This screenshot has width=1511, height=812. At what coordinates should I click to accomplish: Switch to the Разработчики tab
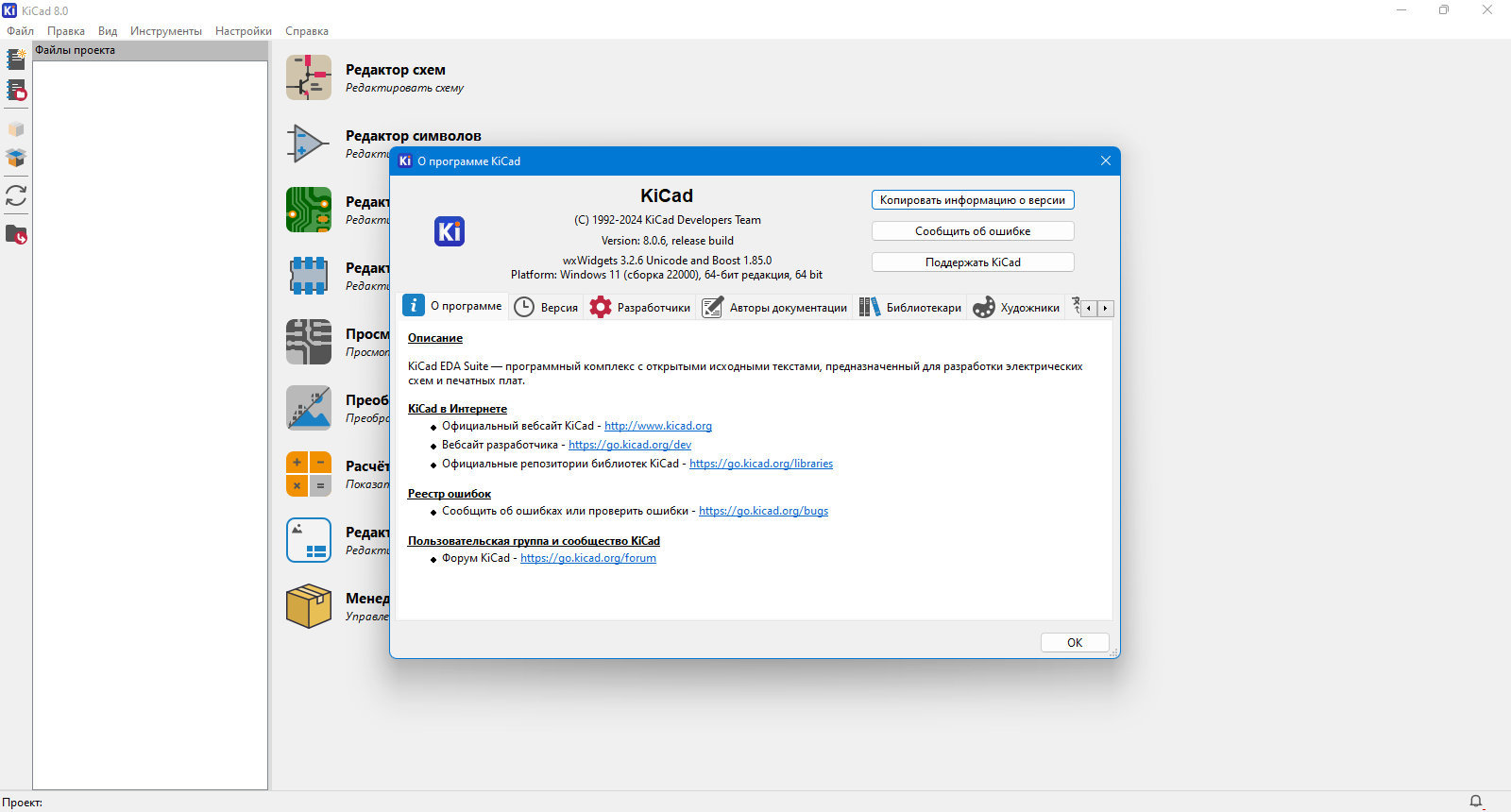click(639, 308)
